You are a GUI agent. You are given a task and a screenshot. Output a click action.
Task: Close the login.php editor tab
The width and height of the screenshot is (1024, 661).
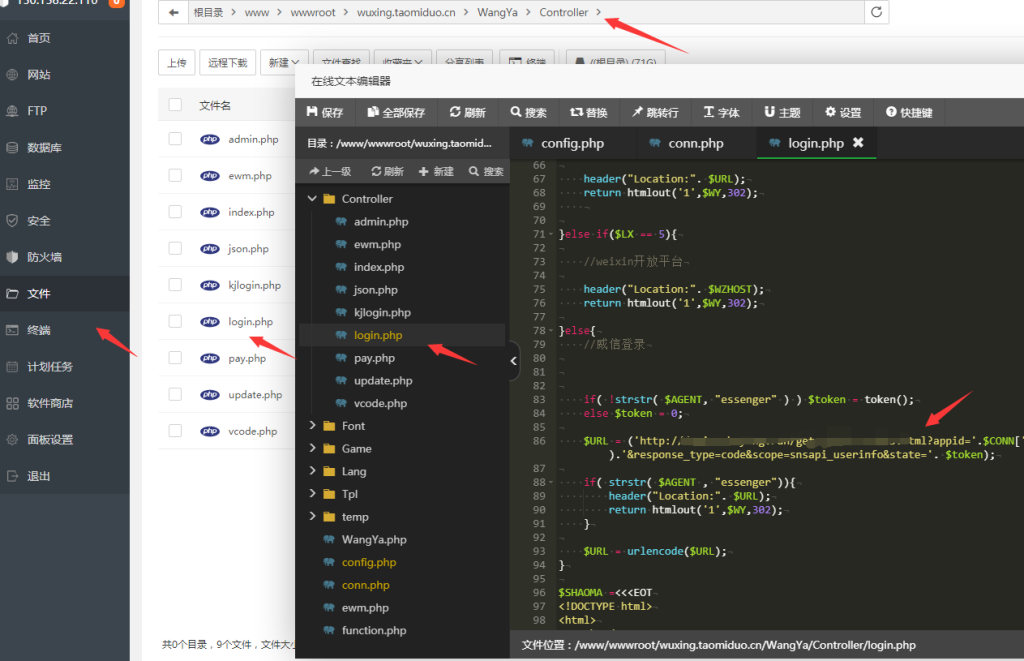pyautogui.click(x=857, y=143)
